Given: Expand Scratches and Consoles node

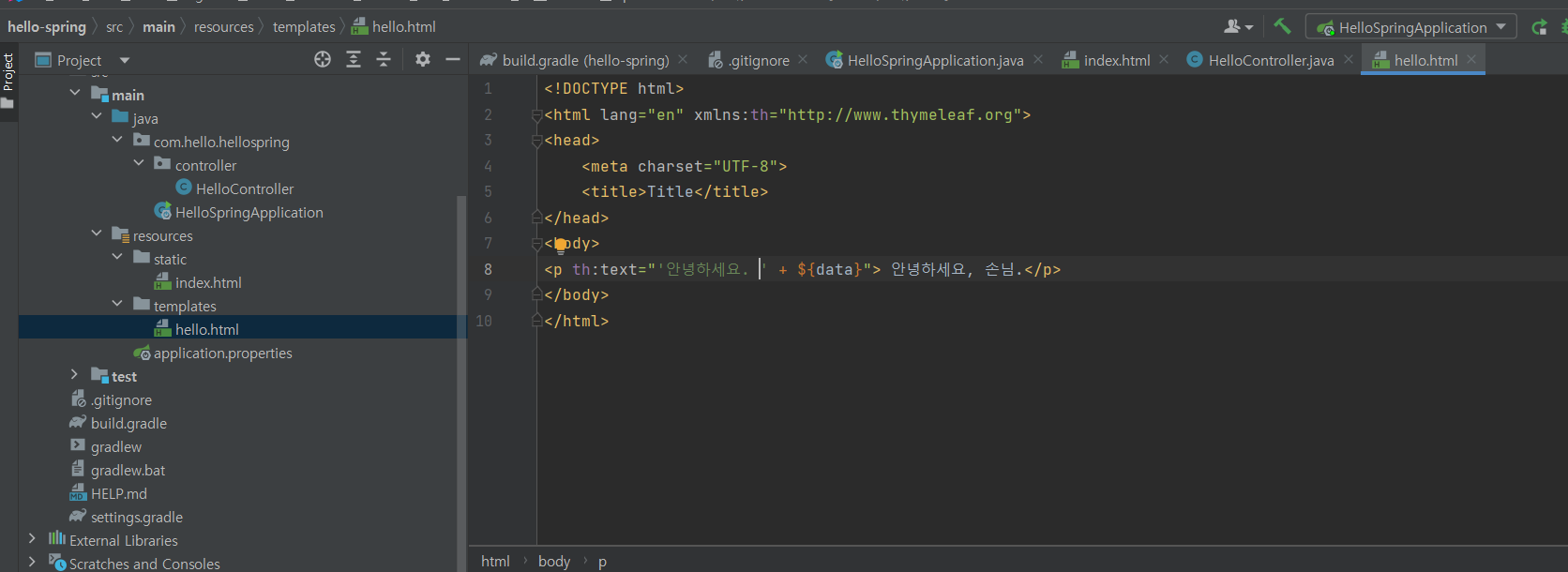Looking at the screenshot, I should click(32, 562).
